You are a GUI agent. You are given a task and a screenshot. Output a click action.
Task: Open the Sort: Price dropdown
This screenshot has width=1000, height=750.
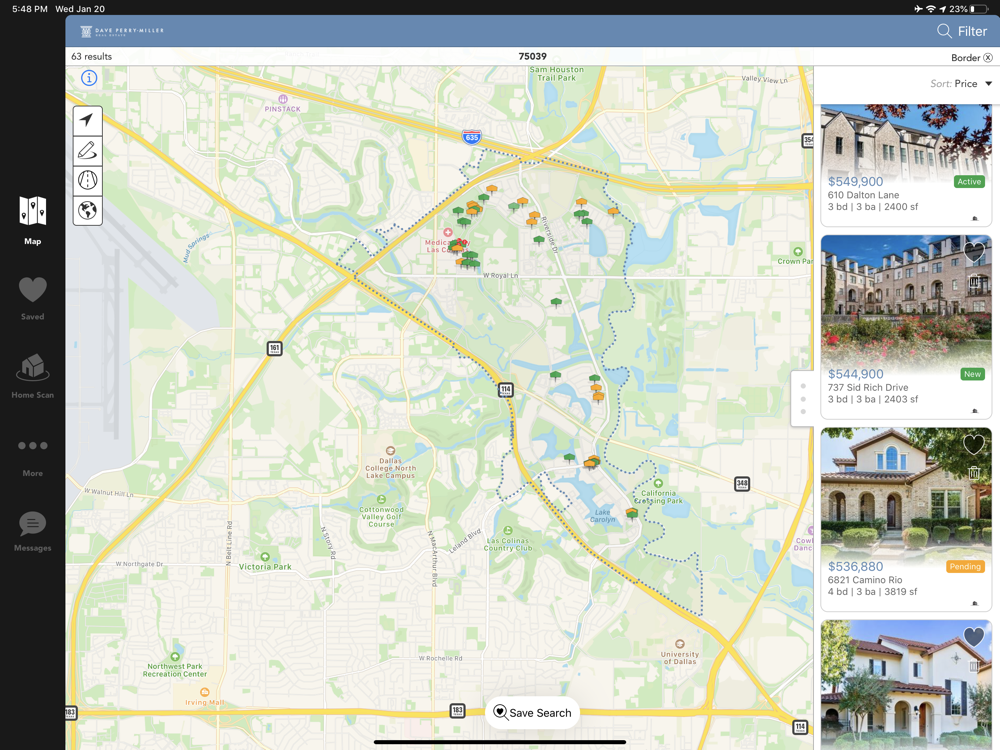(x=961, y=84)
